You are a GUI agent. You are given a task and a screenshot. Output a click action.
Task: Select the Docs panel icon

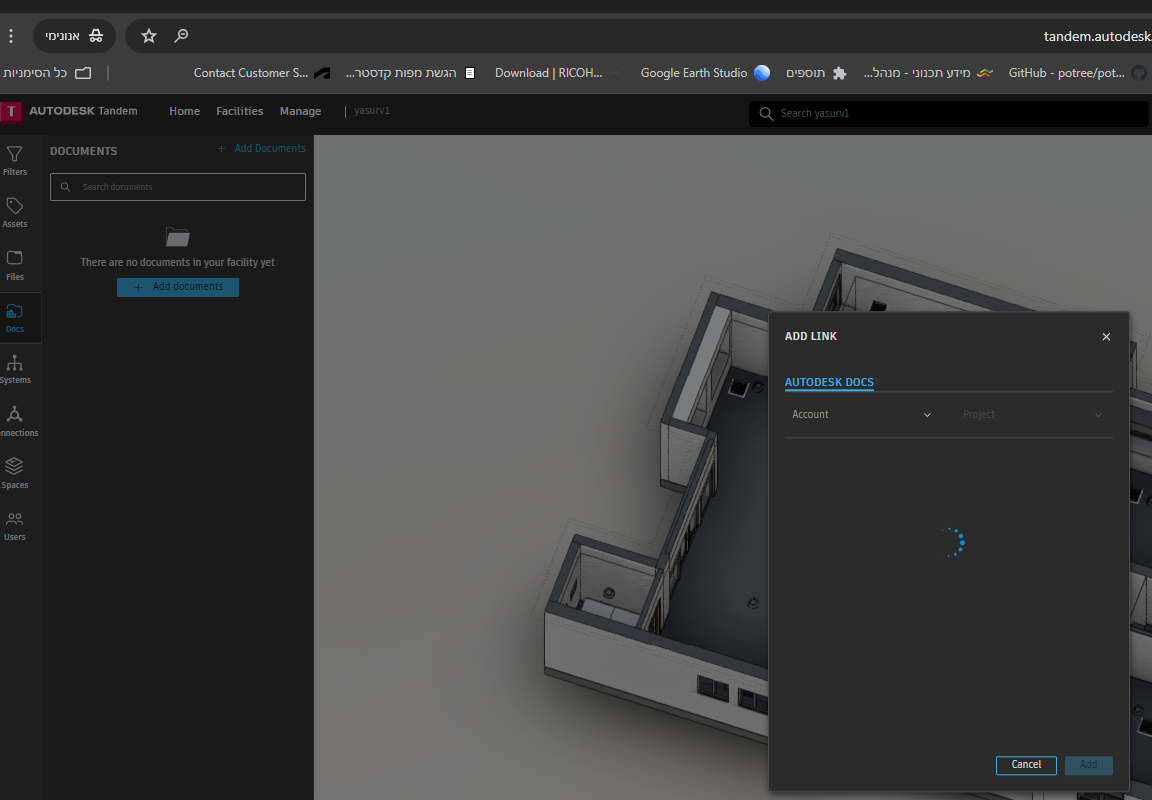pyautogui.click(x=15, y=317)
